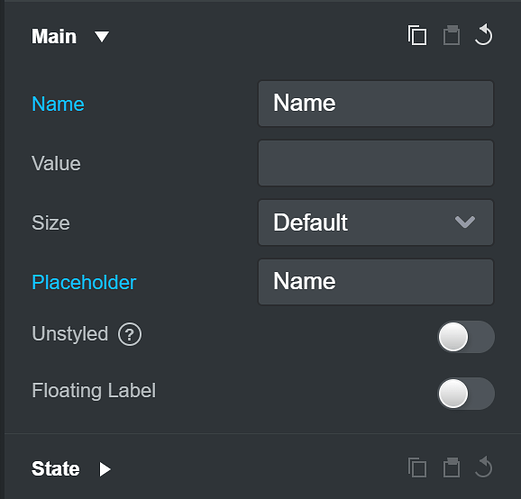Viewport: 521px width, 499px height.
Task: Click the Name input field
Action: (x=376, y=103)
